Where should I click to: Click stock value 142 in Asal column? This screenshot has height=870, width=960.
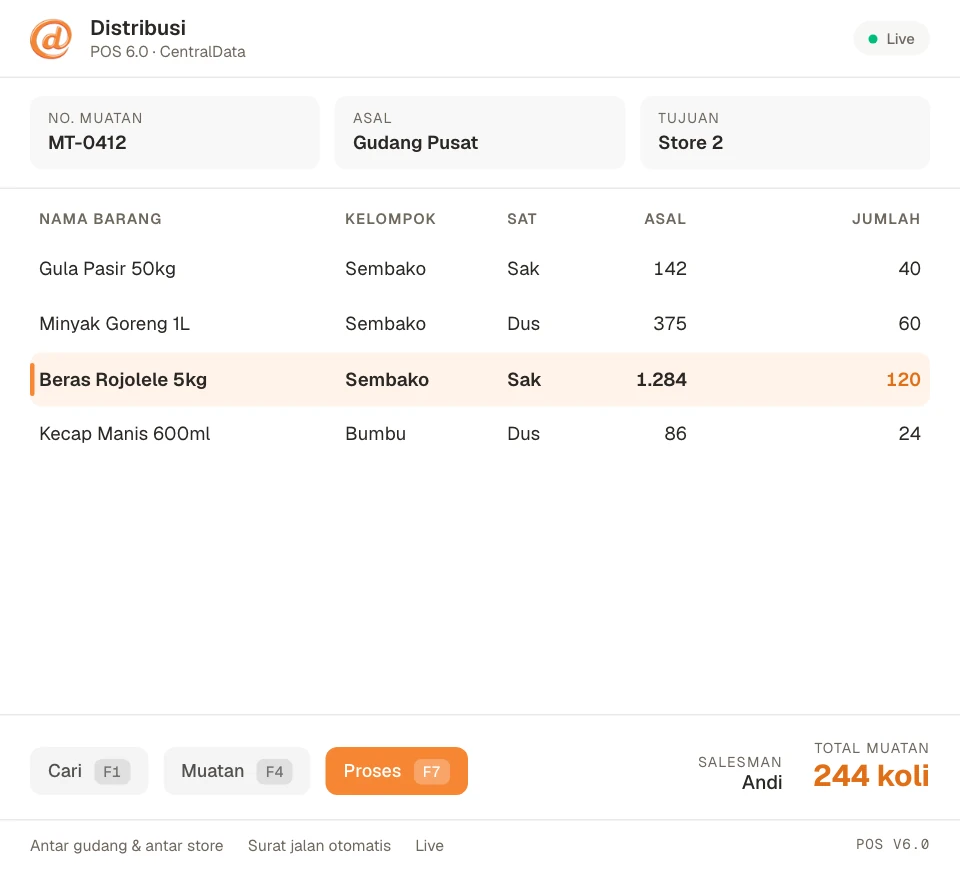pyautogui.click(x=670, y=269)
